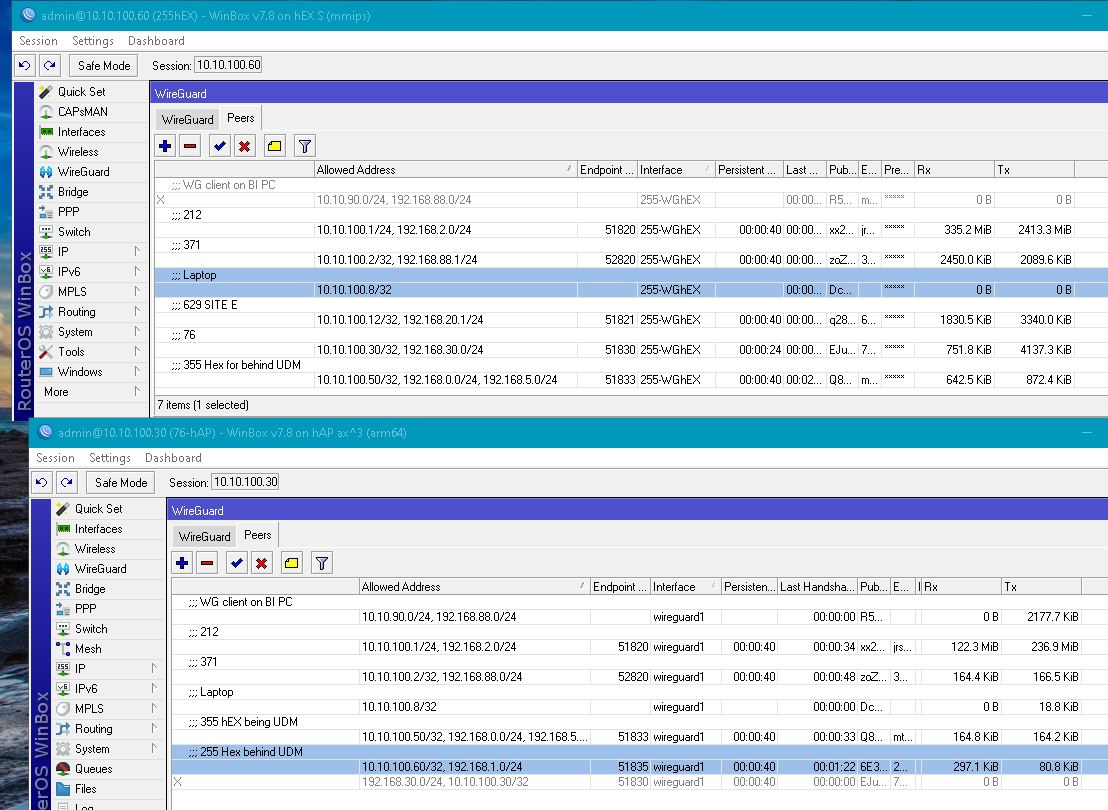Open Mesh in the 76-hAP sidebar
The height and width of the screenshot is (810, 1108).
click(88, 649)
